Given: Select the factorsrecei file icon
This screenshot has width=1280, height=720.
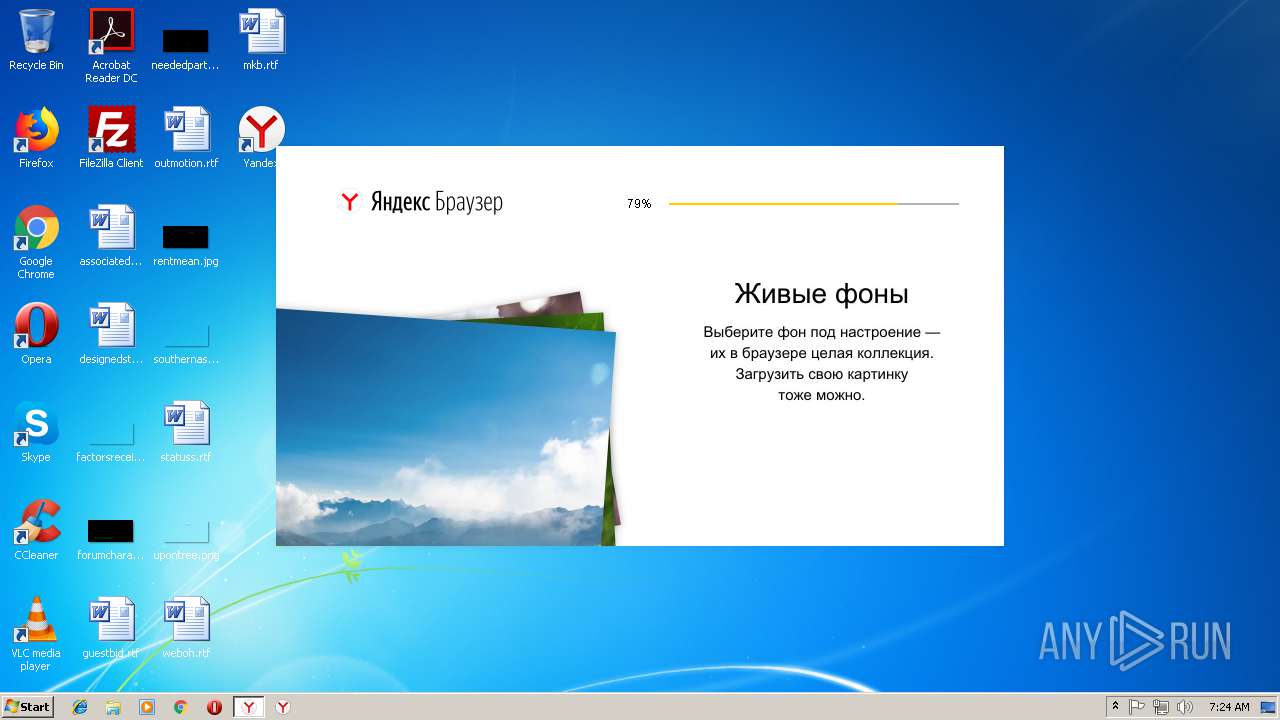Looking at the screenshot, I should click(x=111, y=443).
